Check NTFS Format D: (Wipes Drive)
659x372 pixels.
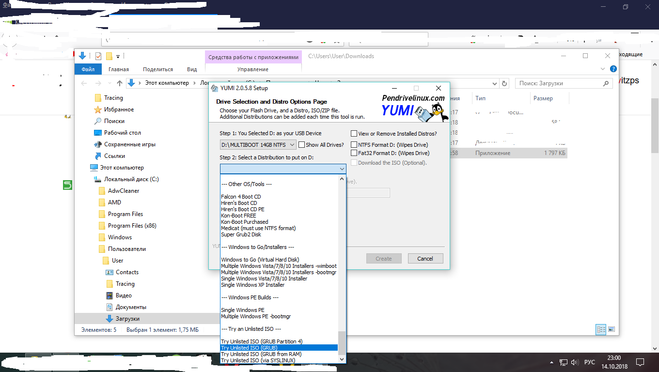[354, 145]
